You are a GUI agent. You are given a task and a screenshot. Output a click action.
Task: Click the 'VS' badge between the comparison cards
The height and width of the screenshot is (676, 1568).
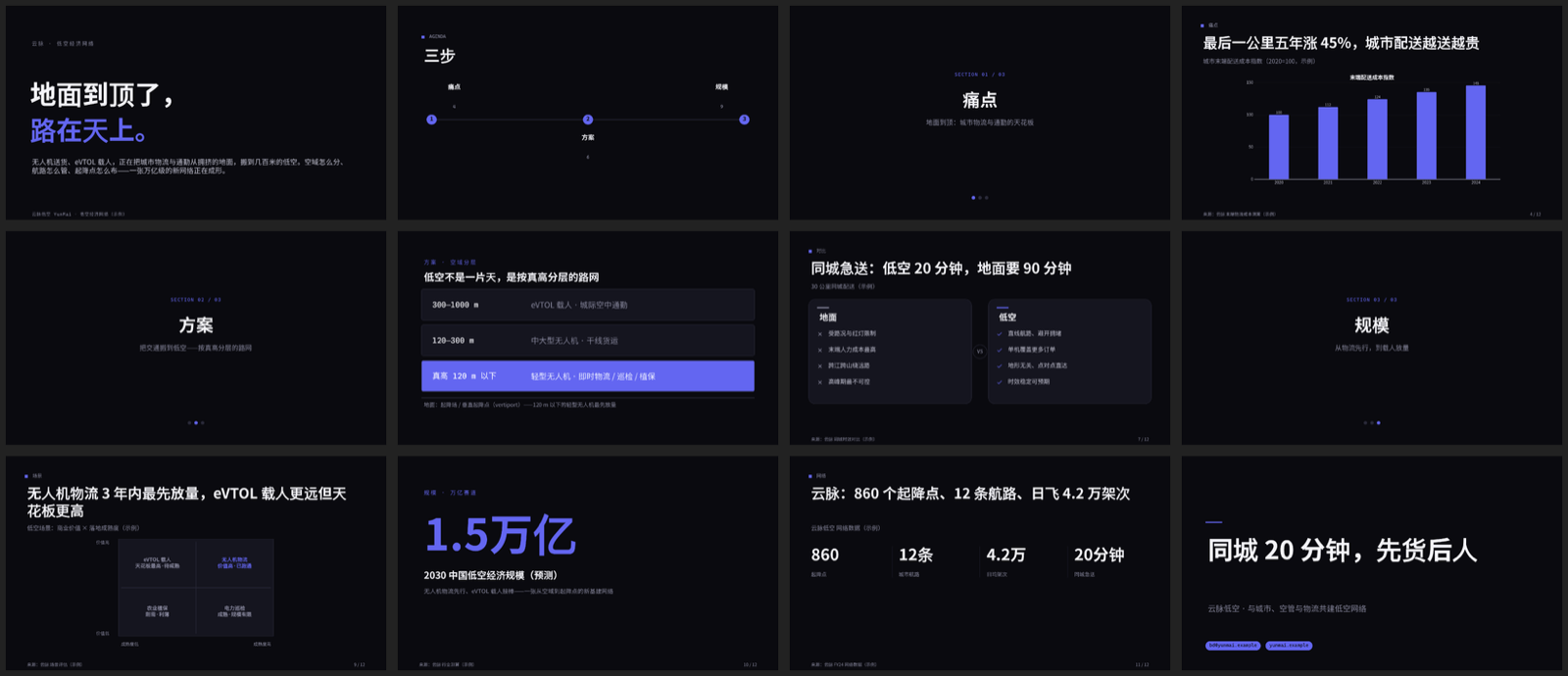pos(980,351)
